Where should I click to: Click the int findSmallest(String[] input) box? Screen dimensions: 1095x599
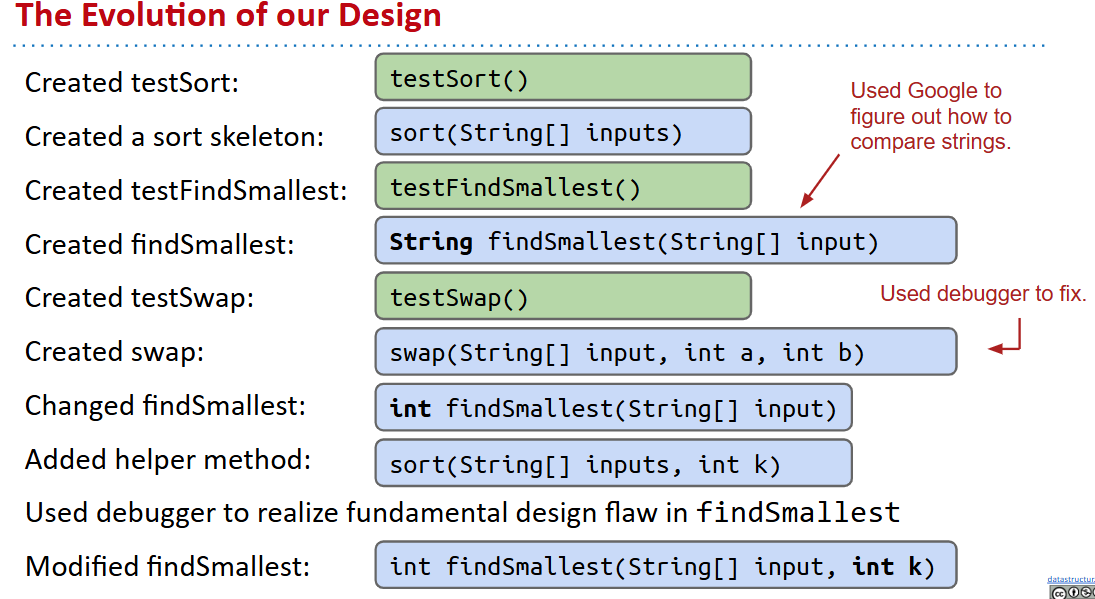coord(613,408)
